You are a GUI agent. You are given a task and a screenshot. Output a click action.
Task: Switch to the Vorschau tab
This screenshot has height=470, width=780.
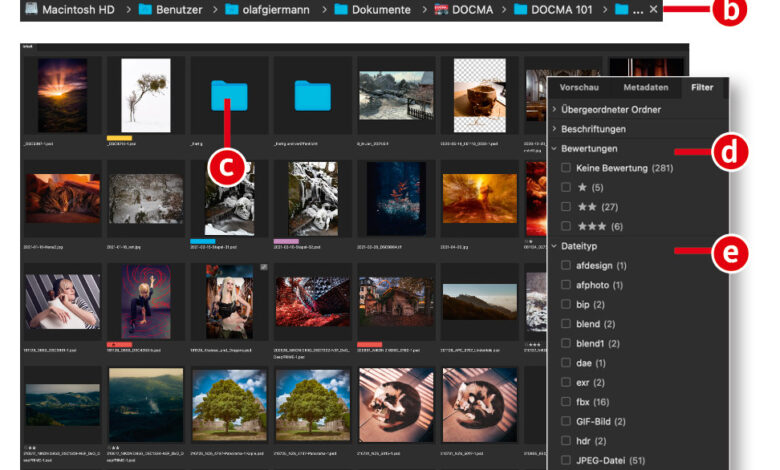(579, 88)
